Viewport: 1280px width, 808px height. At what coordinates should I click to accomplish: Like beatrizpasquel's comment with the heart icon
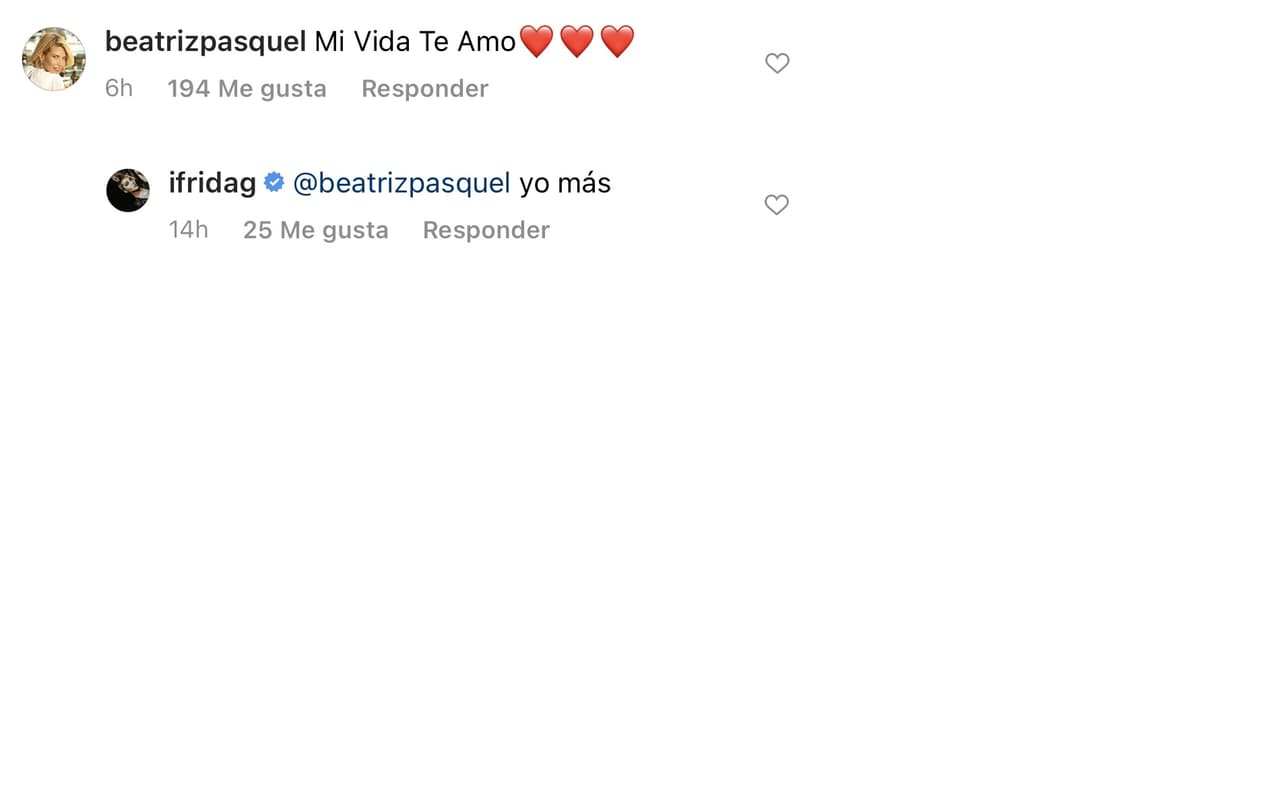pos(777,62)
